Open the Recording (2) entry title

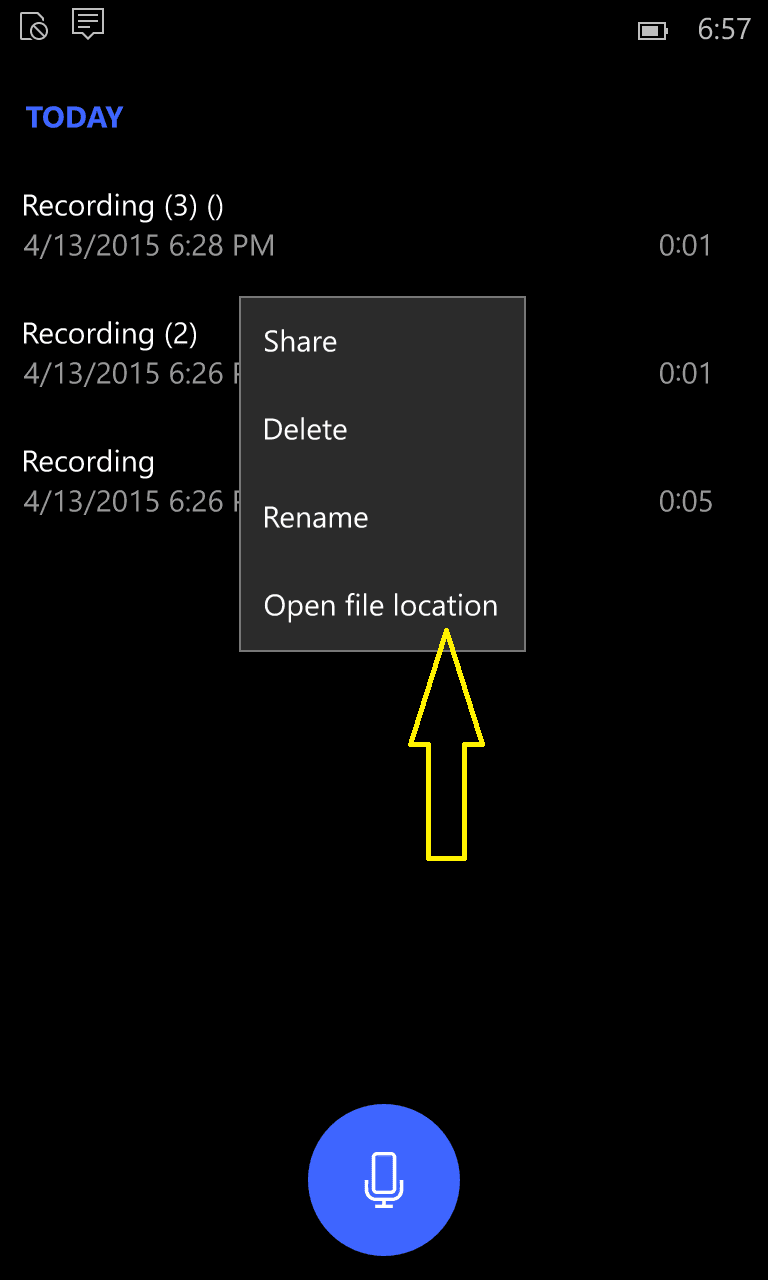[110, 334]
